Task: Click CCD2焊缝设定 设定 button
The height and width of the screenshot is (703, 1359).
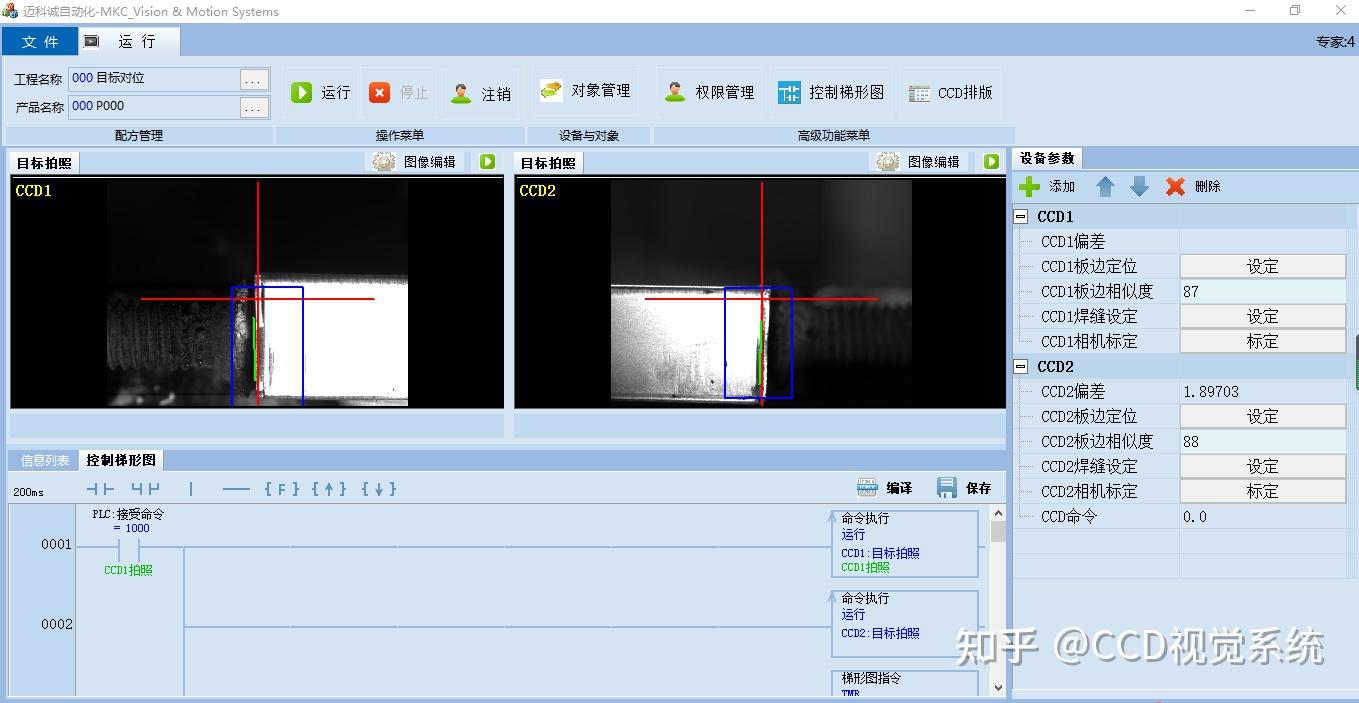Action: pos(1263,466)
